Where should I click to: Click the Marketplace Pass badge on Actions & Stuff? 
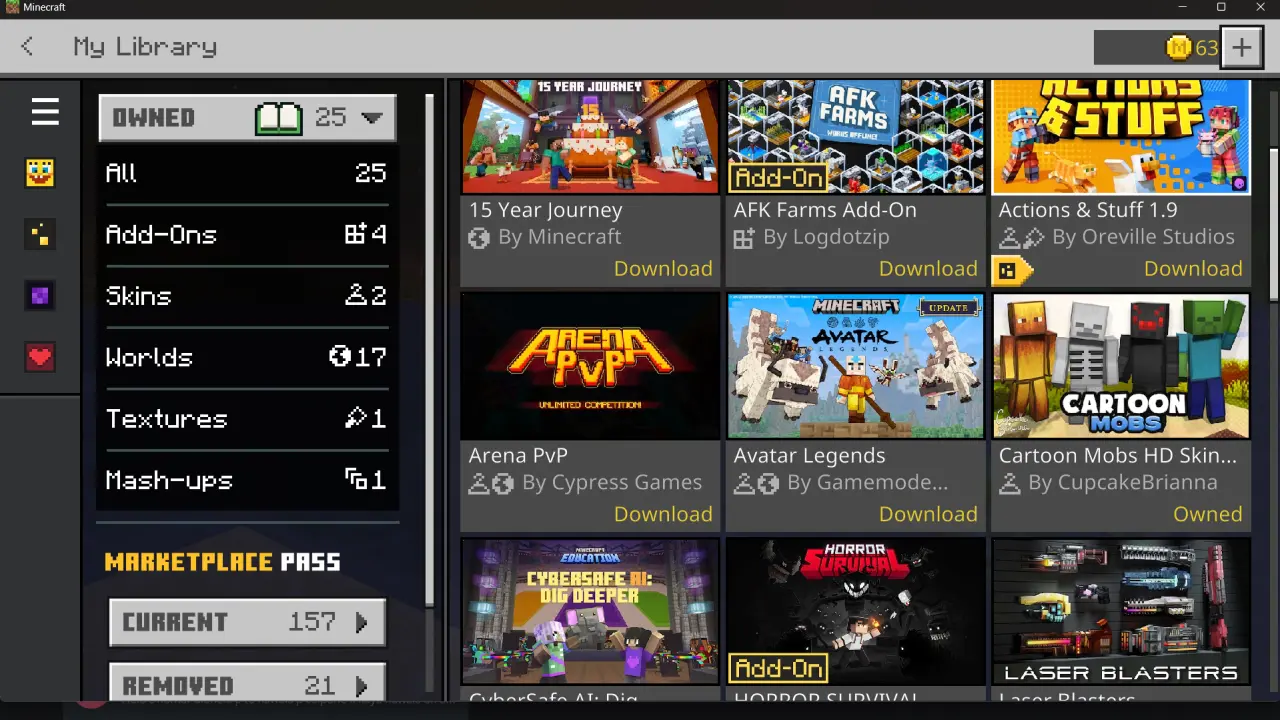(x=1010, y=270)
